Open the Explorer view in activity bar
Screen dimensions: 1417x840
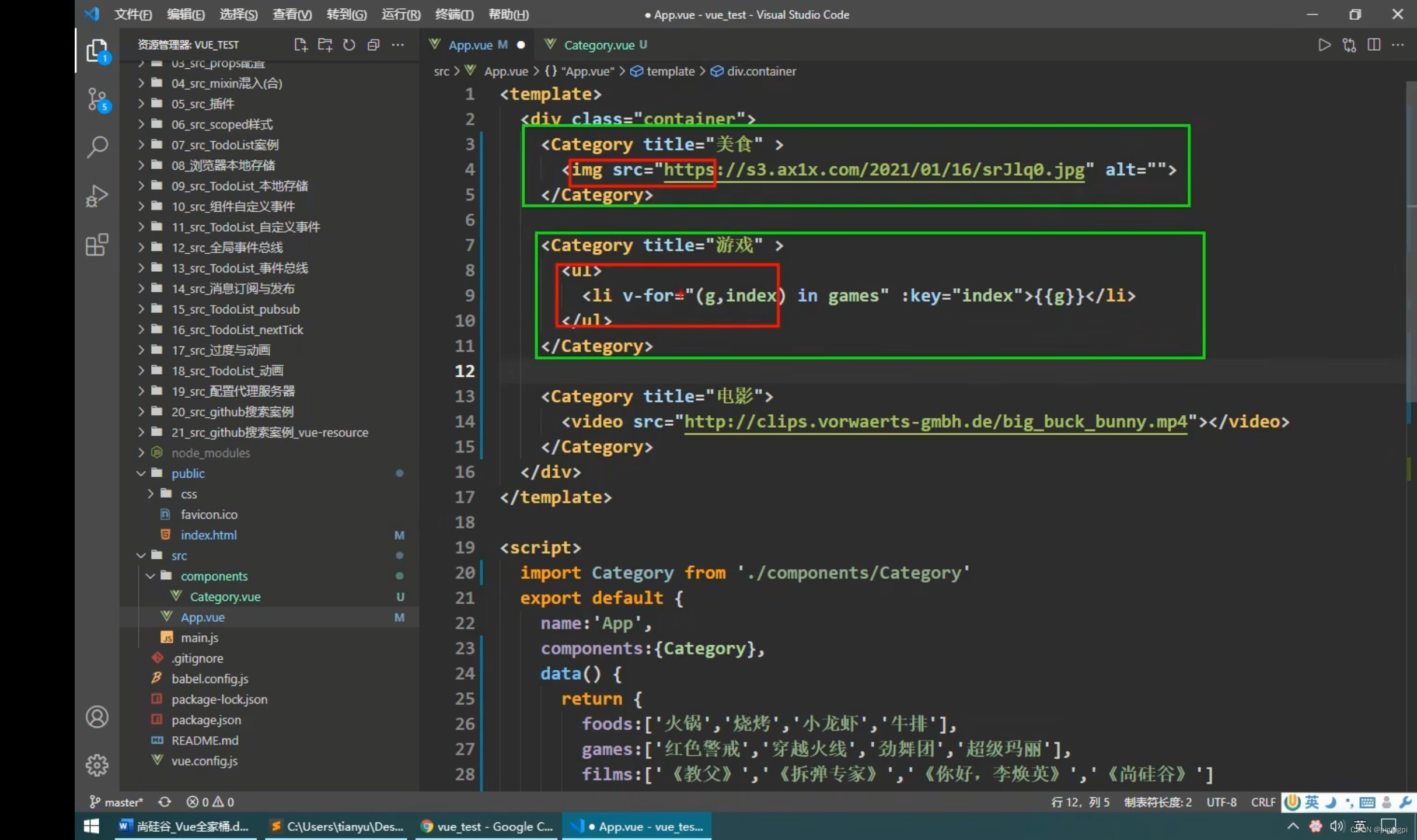(x=97, y=52)
